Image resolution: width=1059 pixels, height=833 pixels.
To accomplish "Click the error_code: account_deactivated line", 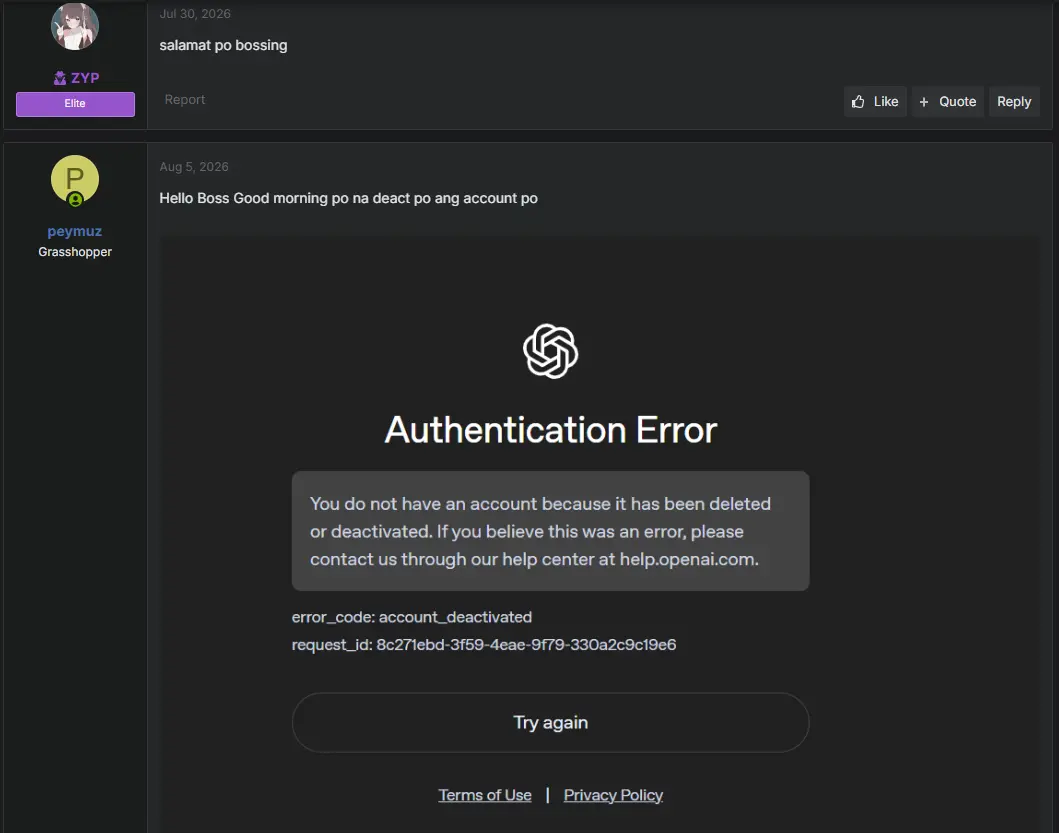I will coord(412,617).
